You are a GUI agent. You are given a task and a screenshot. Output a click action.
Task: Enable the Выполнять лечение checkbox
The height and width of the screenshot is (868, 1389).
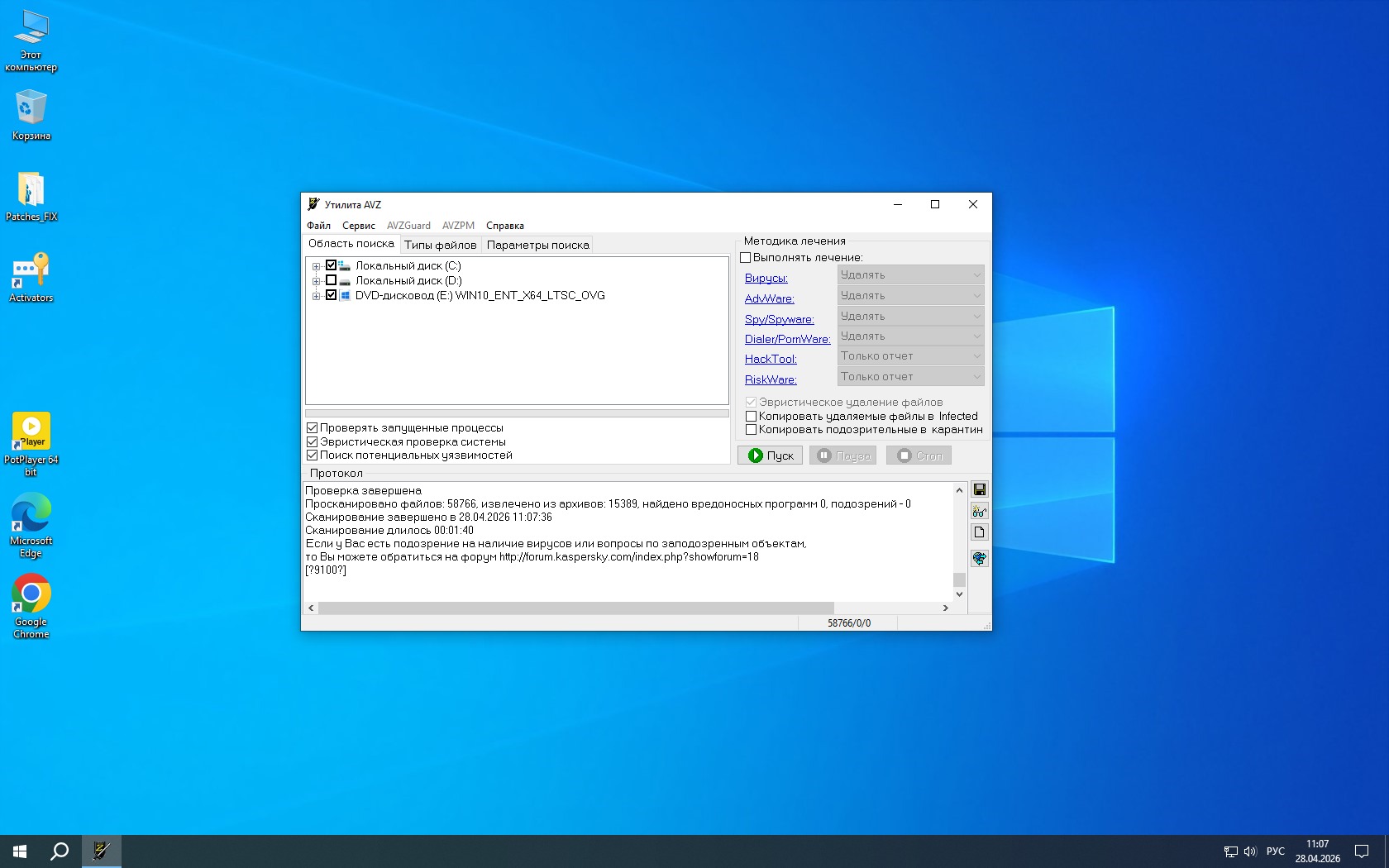click(746, 258)
